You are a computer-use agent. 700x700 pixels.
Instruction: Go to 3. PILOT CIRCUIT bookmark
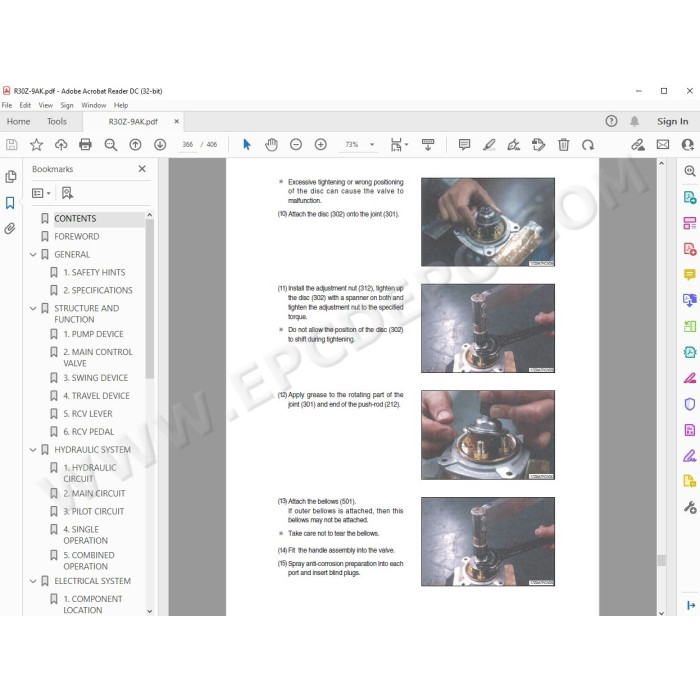coord(93,512)
